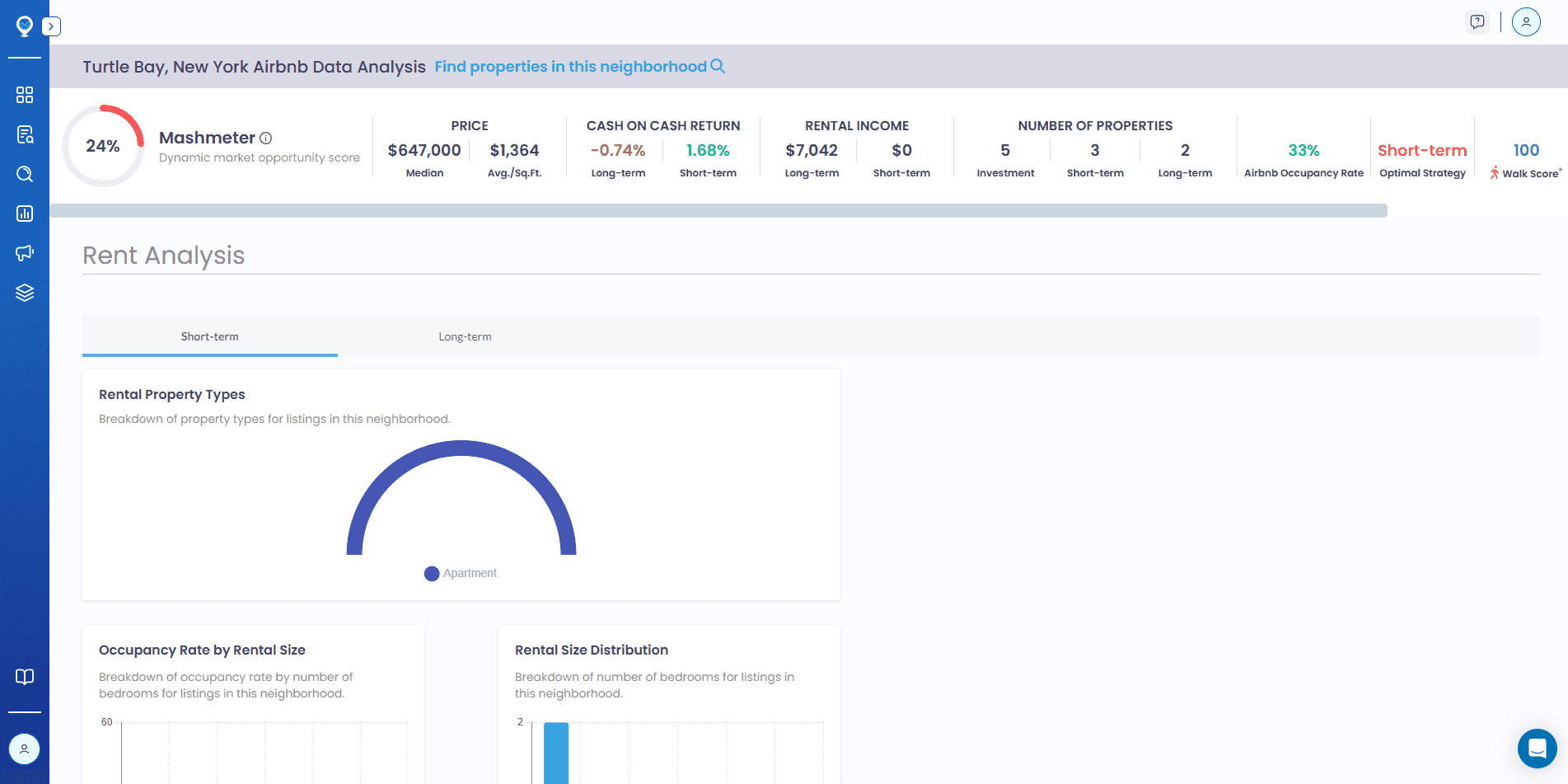Switch to the Long-term rent analysis tab
The height and width of the screenshot is (784, 1568).
click(465, 336)
